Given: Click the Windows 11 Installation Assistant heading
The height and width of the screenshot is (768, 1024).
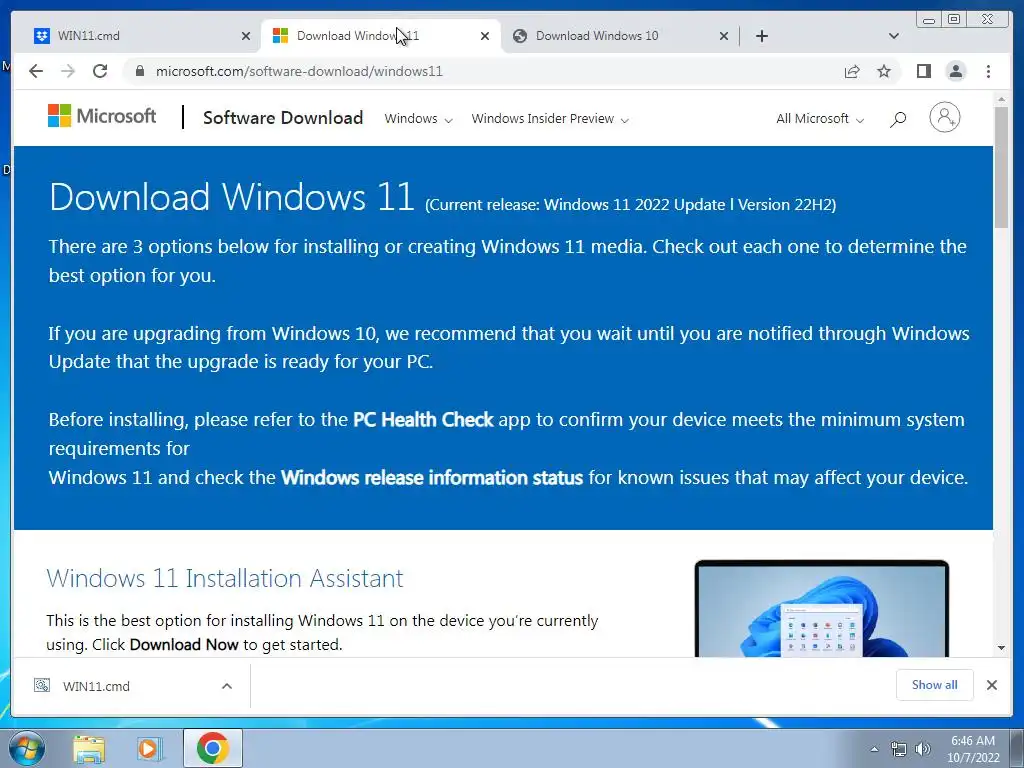Looking at the screenshot, I should tap(225, 579).
